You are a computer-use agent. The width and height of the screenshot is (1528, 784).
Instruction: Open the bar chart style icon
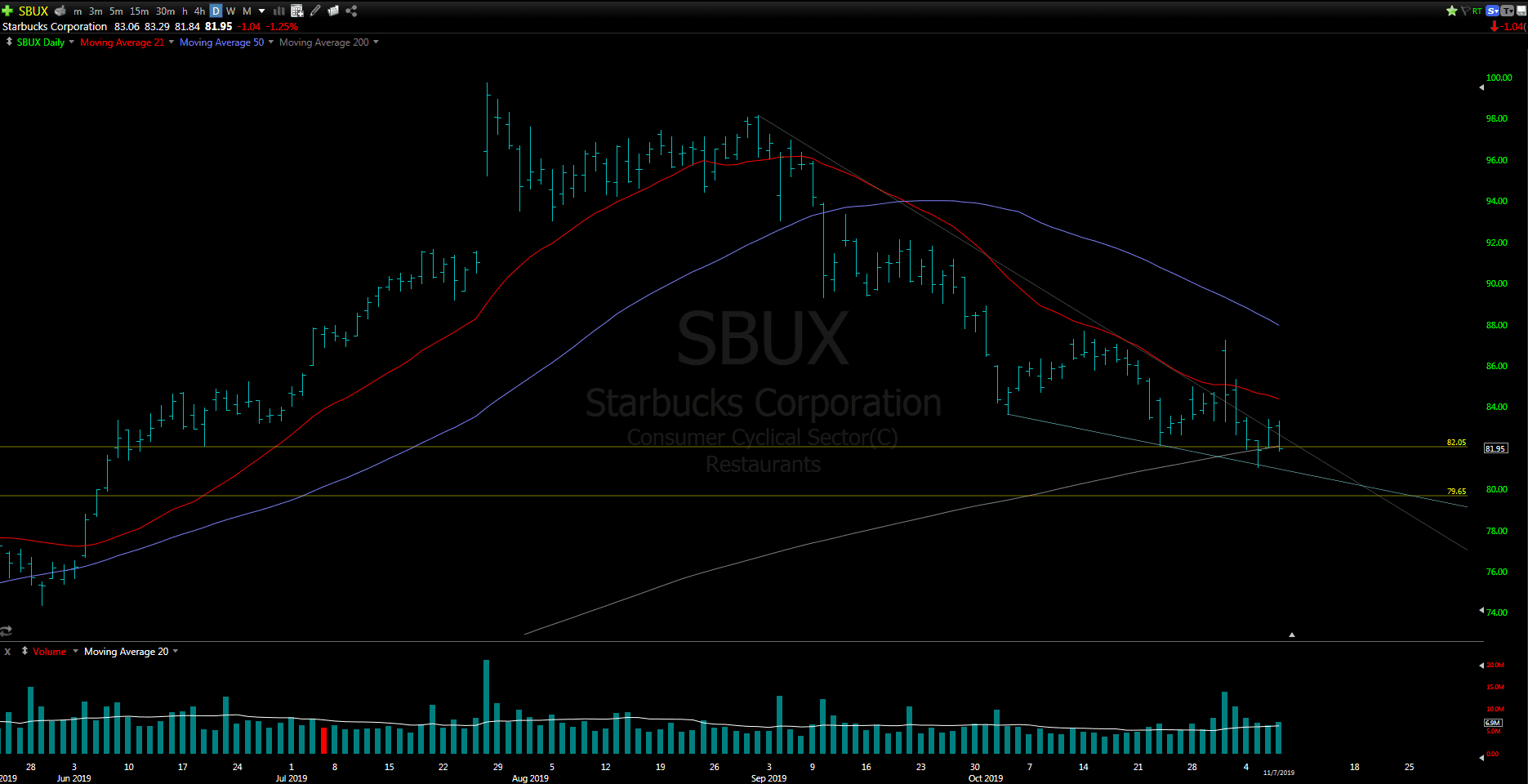click(x=278, y=11)
